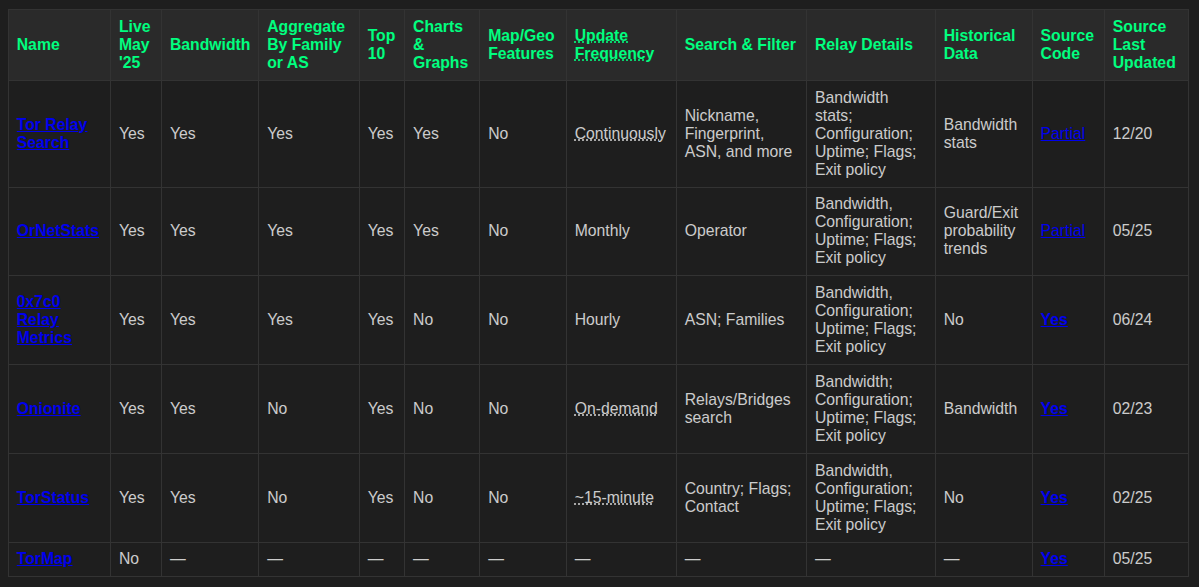Viewport: 1199px width, 587px height.
Task: Click Onionite's Yes source code link
Action: (x=1053, y=408)
